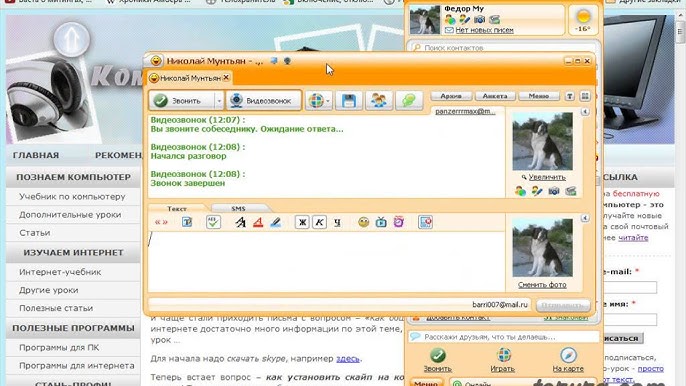Viewport: 686px width, 386px height.
Task: Click the Расскажи друзьям status field
Action: (503, 337)
